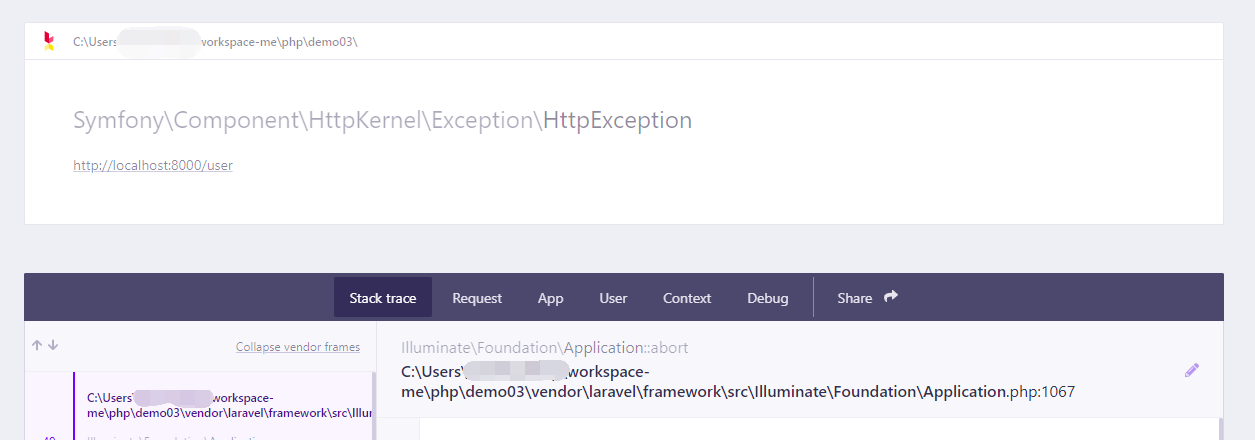This screenshot has height=440, width=1255.
Task: Go to next frame using down arrow
Action: (53, 345)
